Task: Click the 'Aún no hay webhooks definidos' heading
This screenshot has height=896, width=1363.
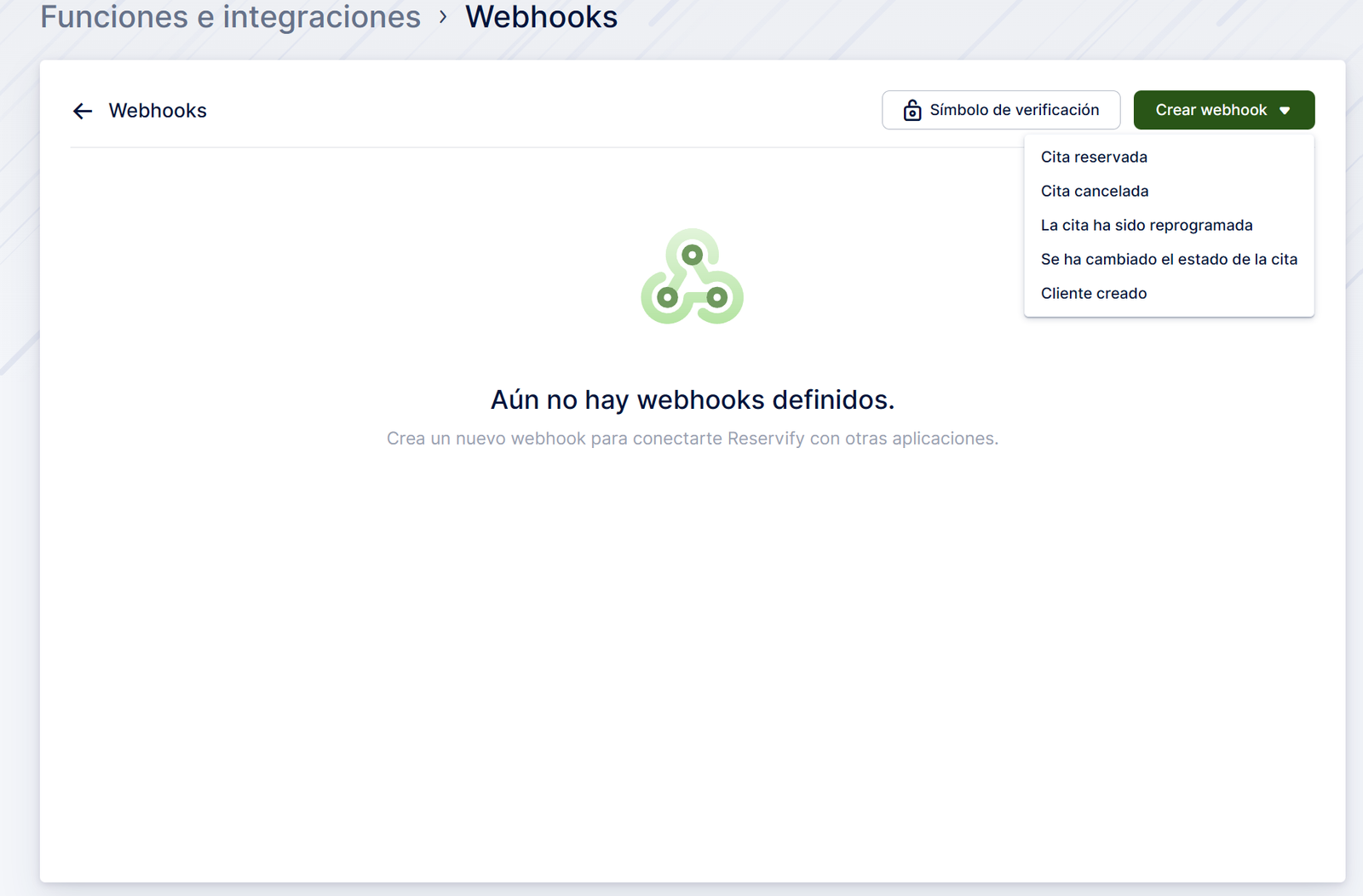Action: [692, 399]
